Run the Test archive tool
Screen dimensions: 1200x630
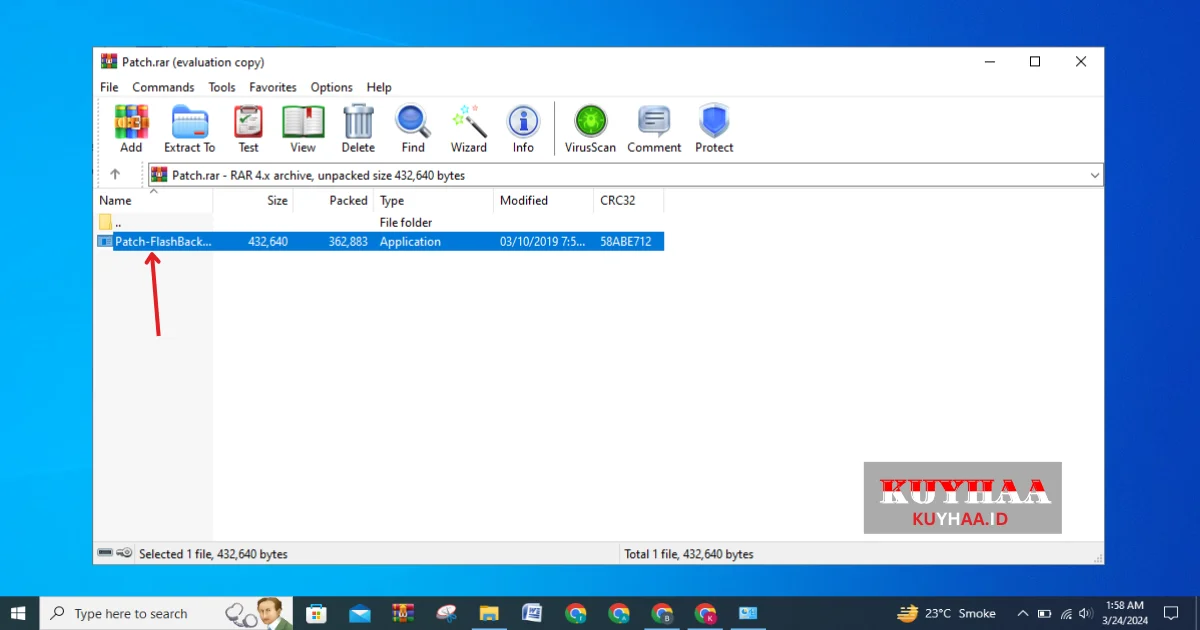click(248, 129)
